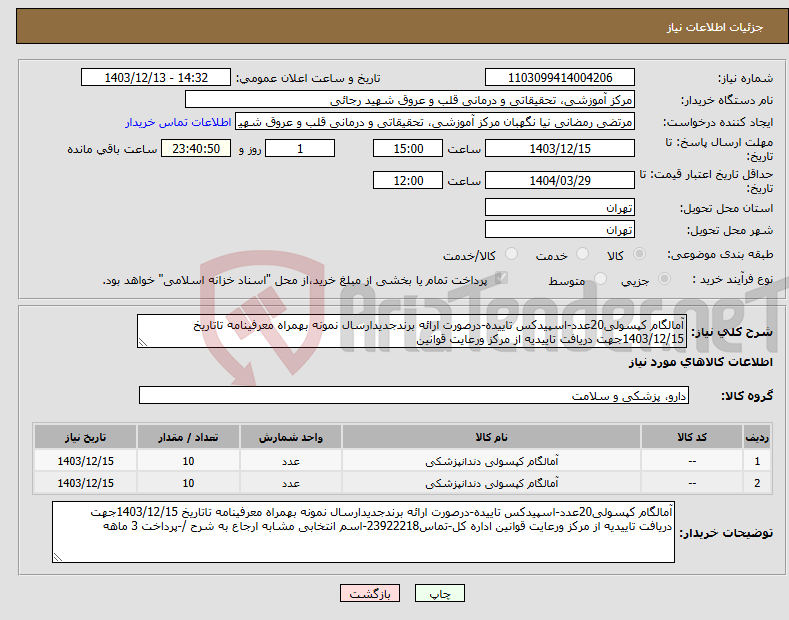
Task: Click unit عدد in row 2
Action: (x=291, y=483)
